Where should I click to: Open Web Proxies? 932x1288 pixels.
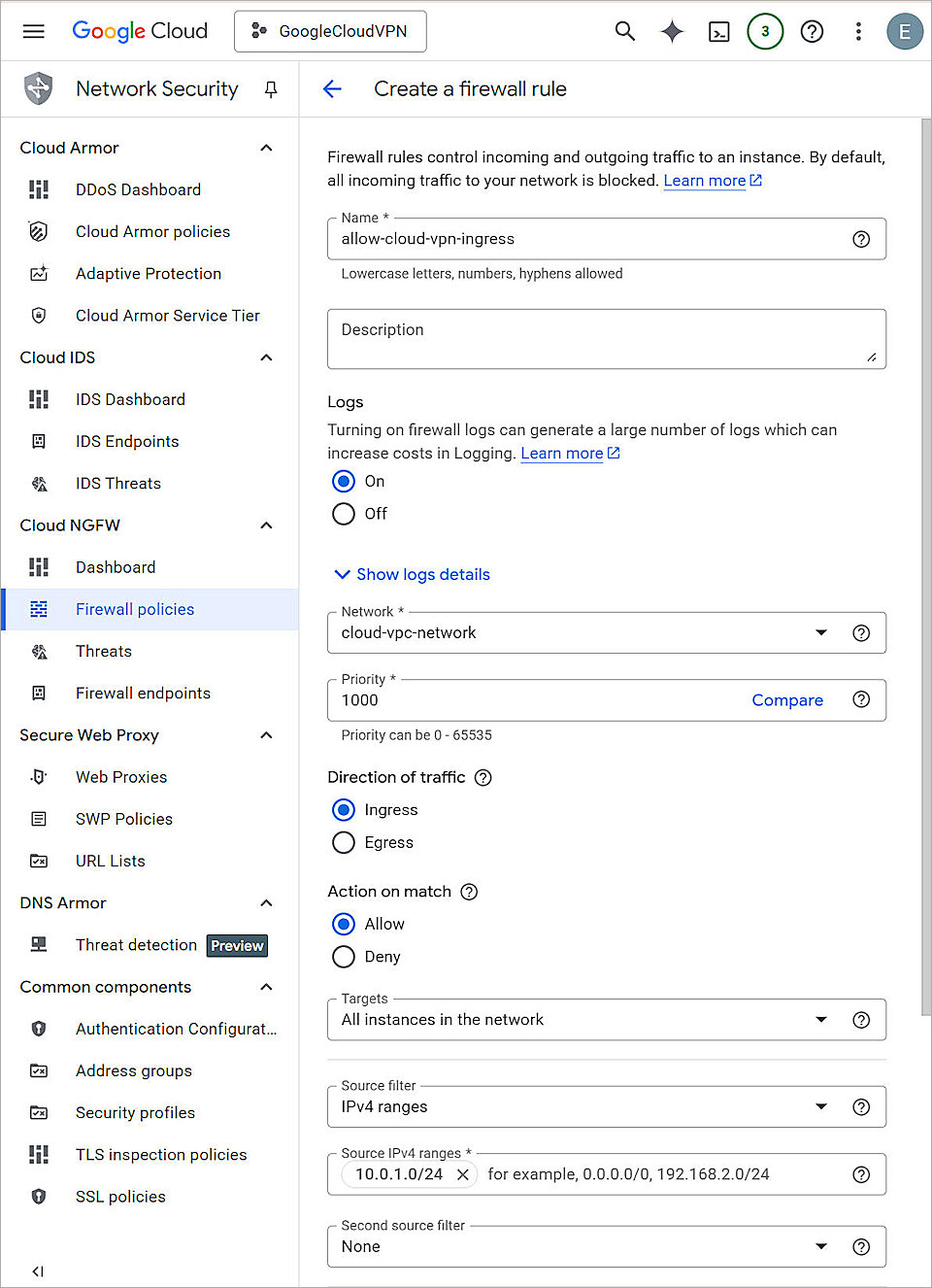[x=120, y=776]
